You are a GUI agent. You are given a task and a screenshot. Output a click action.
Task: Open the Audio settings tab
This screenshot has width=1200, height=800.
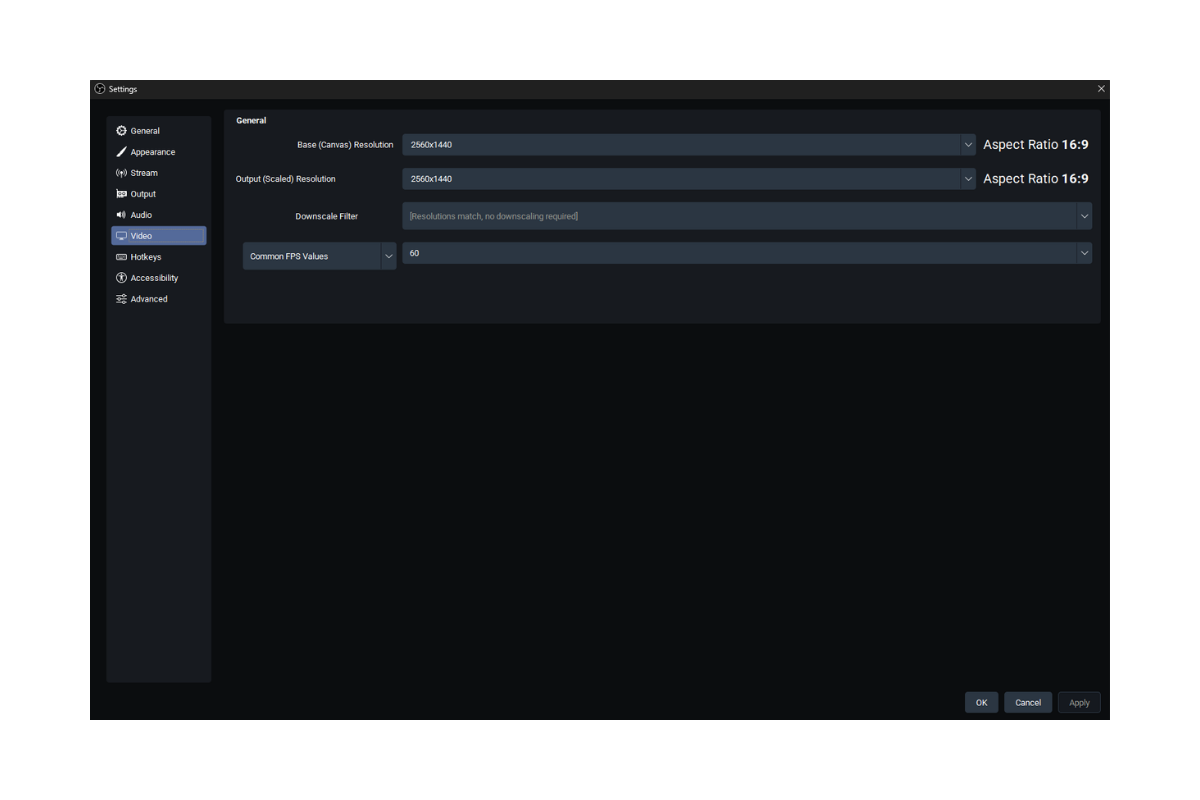pos(159,215)
